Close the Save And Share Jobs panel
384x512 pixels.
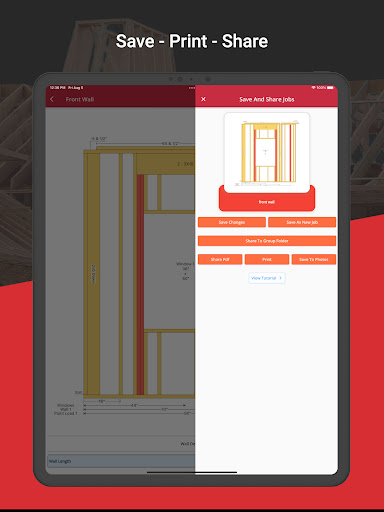point(203,99)
